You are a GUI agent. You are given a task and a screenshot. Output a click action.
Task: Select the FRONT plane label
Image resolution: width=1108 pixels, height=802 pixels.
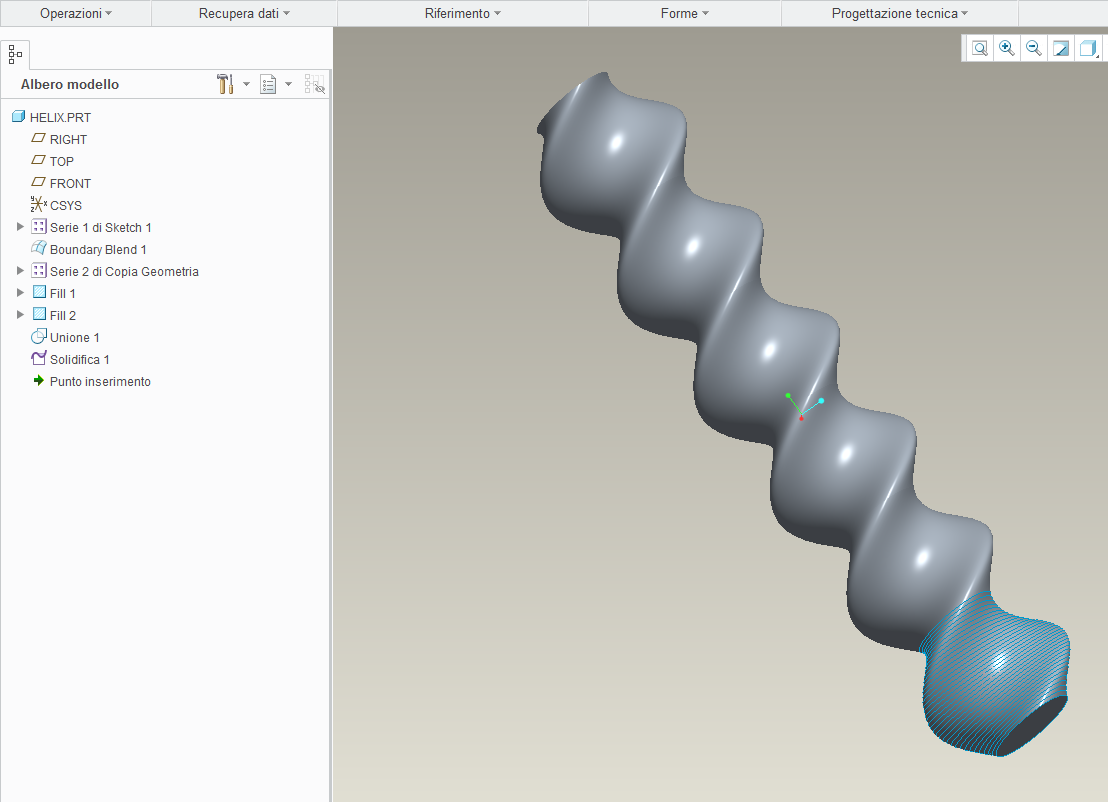pos(70,183)
